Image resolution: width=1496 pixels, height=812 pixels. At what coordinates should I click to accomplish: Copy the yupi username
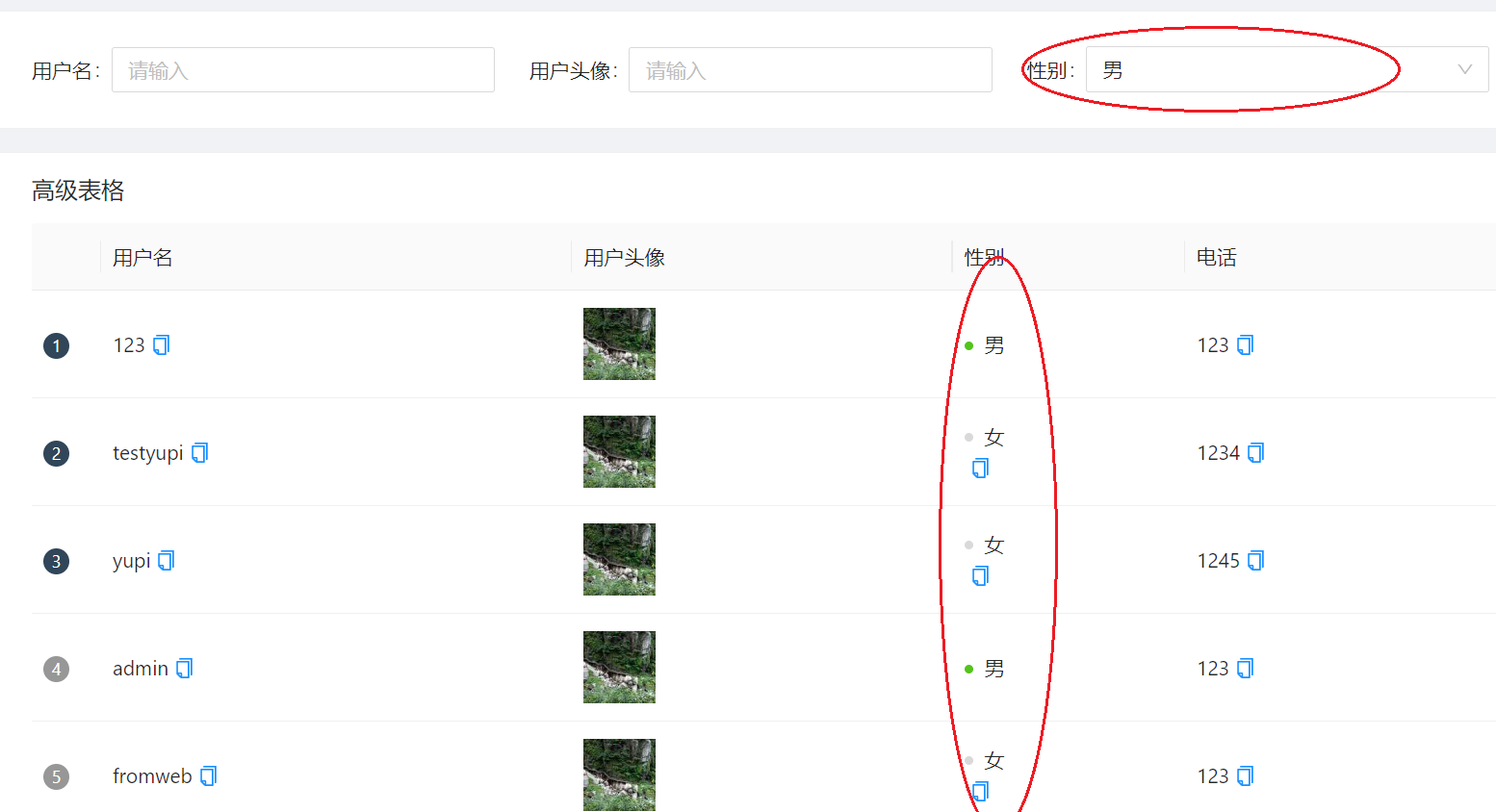(167, 560)
